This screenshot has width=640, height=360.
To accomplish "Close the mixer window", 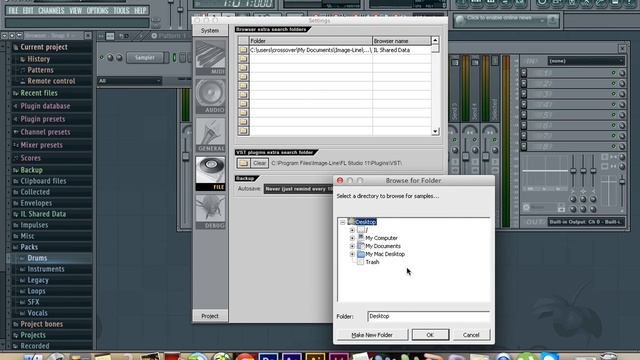I will click(x=622, y=49).
